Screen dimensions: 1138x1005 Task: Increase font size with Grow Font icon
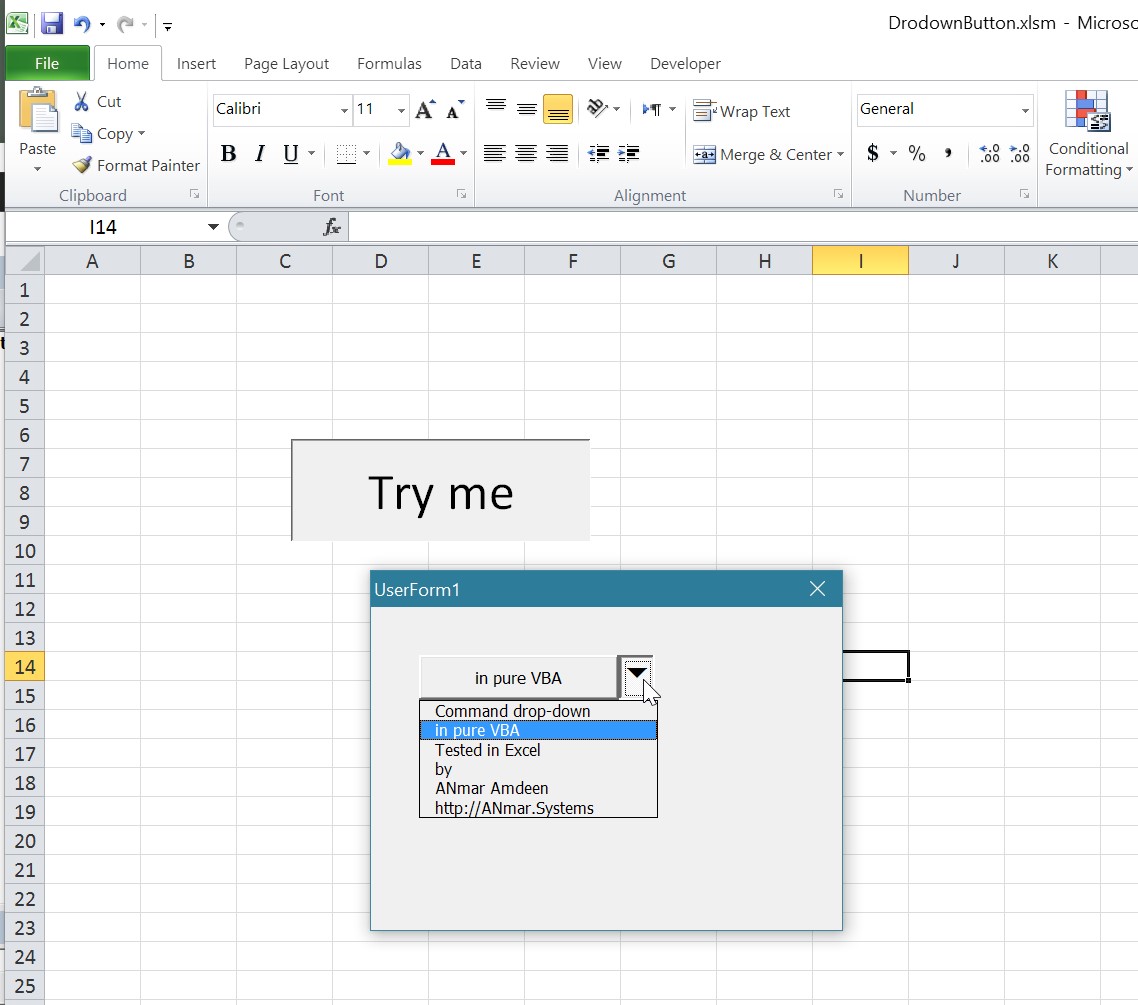click(x=425, y=110)
